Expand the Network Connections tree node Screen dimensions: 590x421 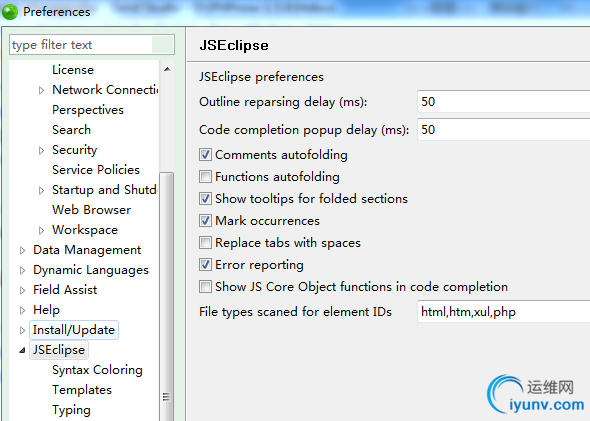41,90
